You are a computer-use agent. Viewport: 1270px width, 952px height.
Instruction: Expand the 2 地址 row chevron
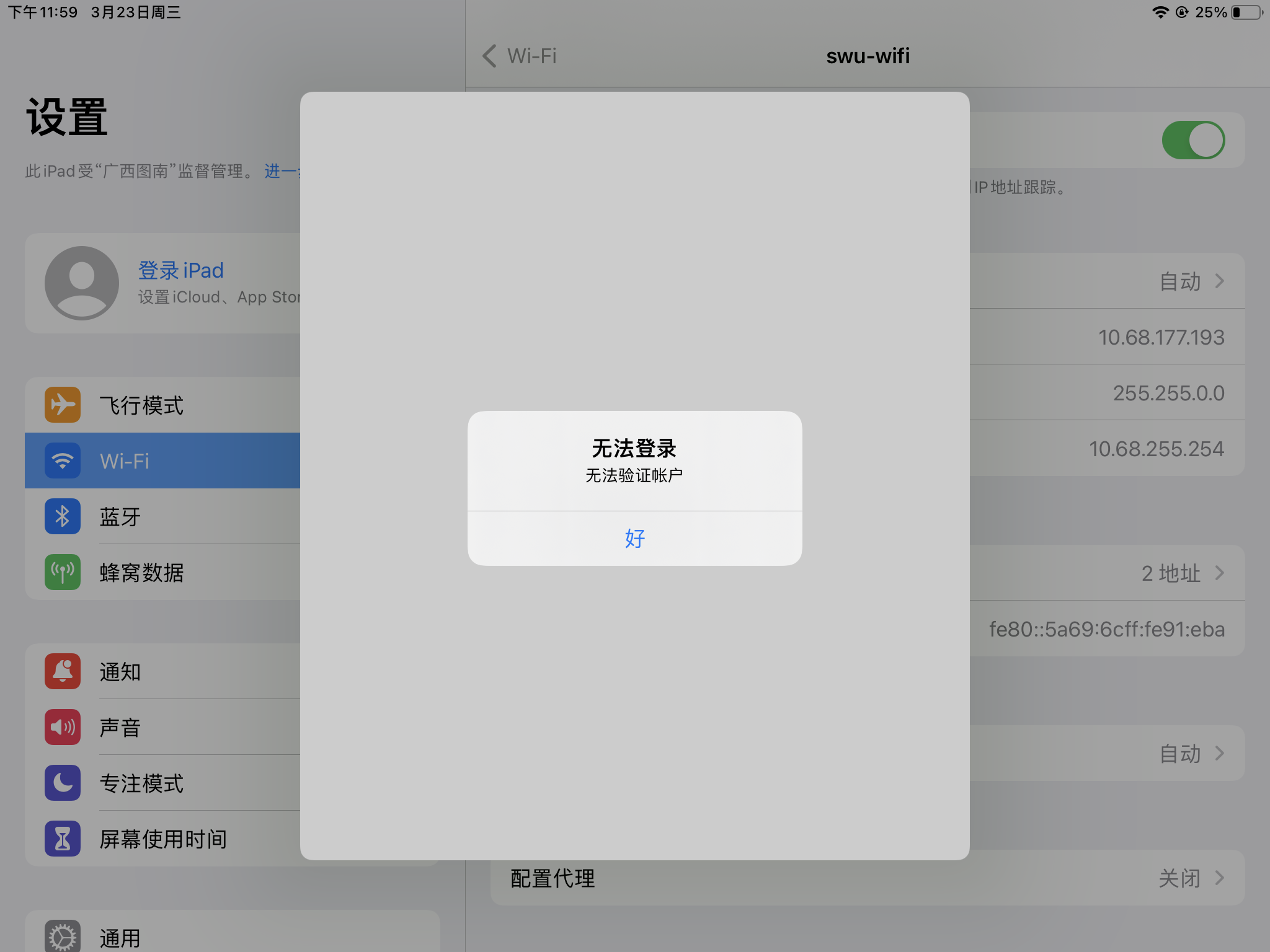pos(1219,573)
